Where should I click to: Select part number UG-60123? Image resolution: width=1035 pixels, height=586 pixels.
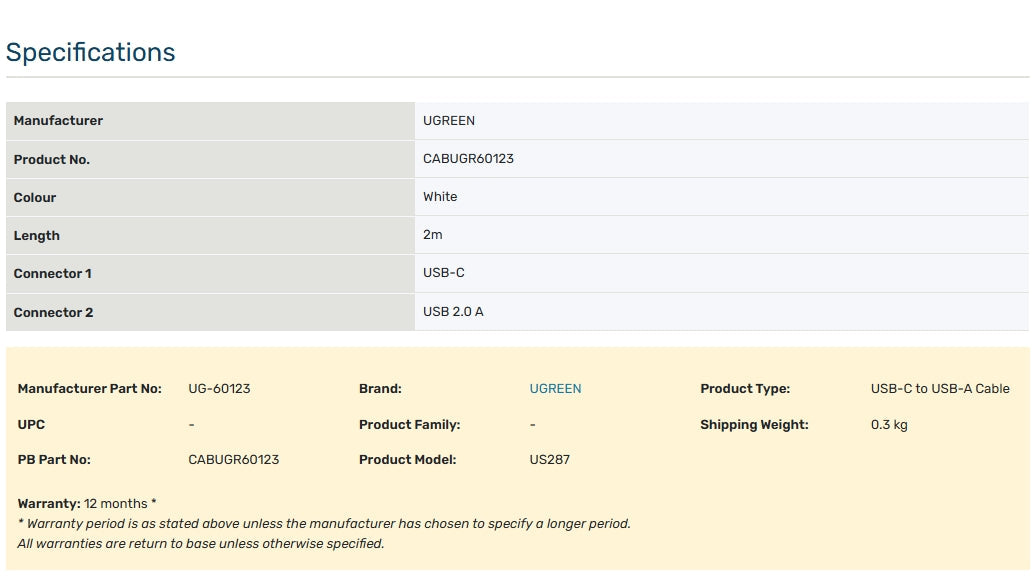coord(219,389)
